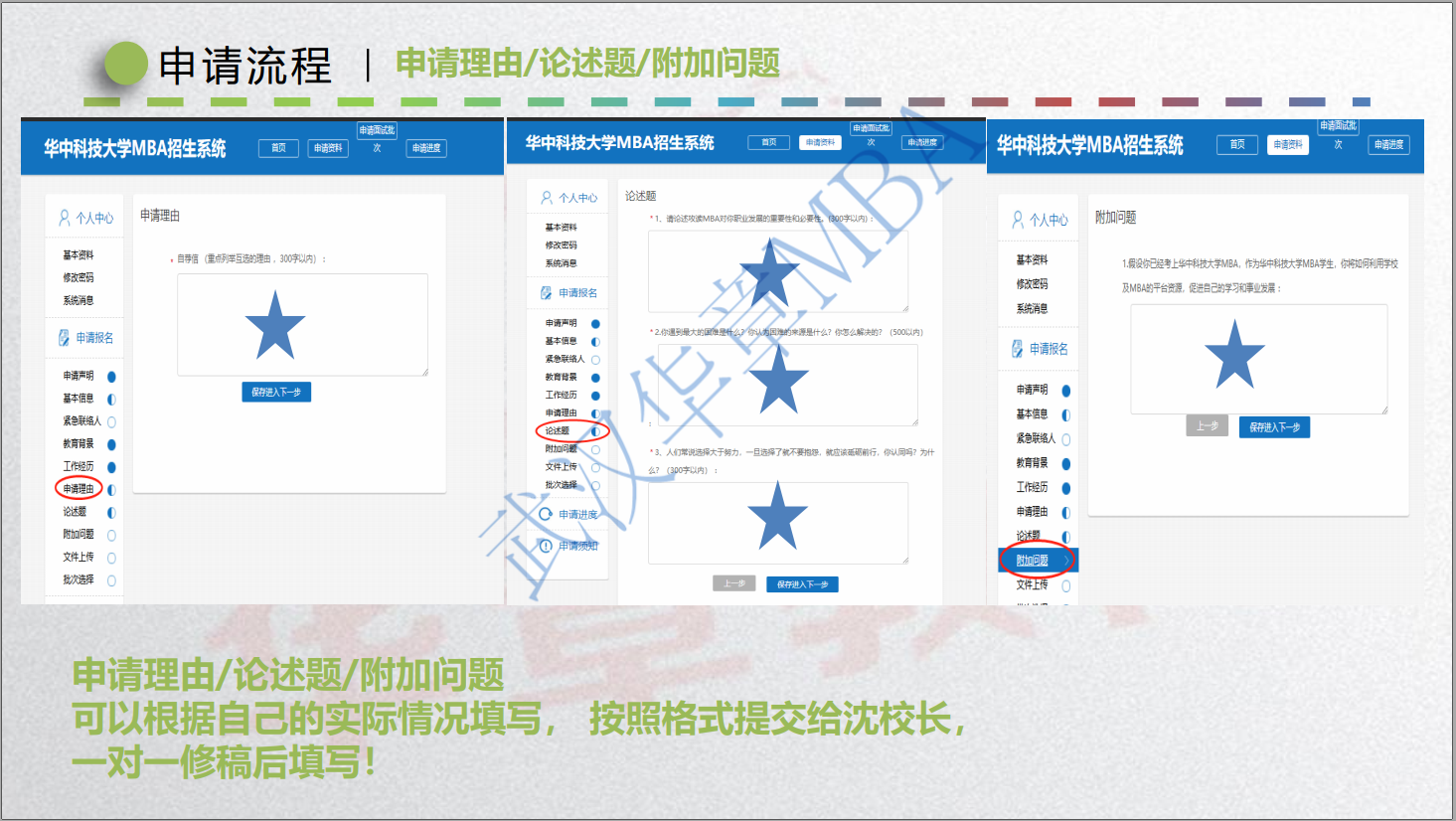Select 教育背景 sidebar item on 论述题 page
1456x821 pixels.
pyautogui.click(x=561, y=378)
